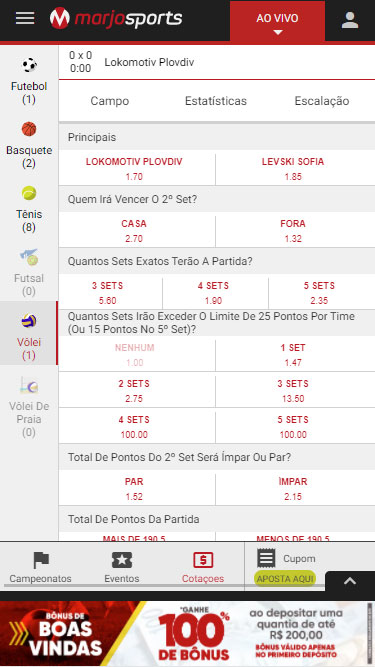Open the Boas Vindas bonus banner

(188, 634)
